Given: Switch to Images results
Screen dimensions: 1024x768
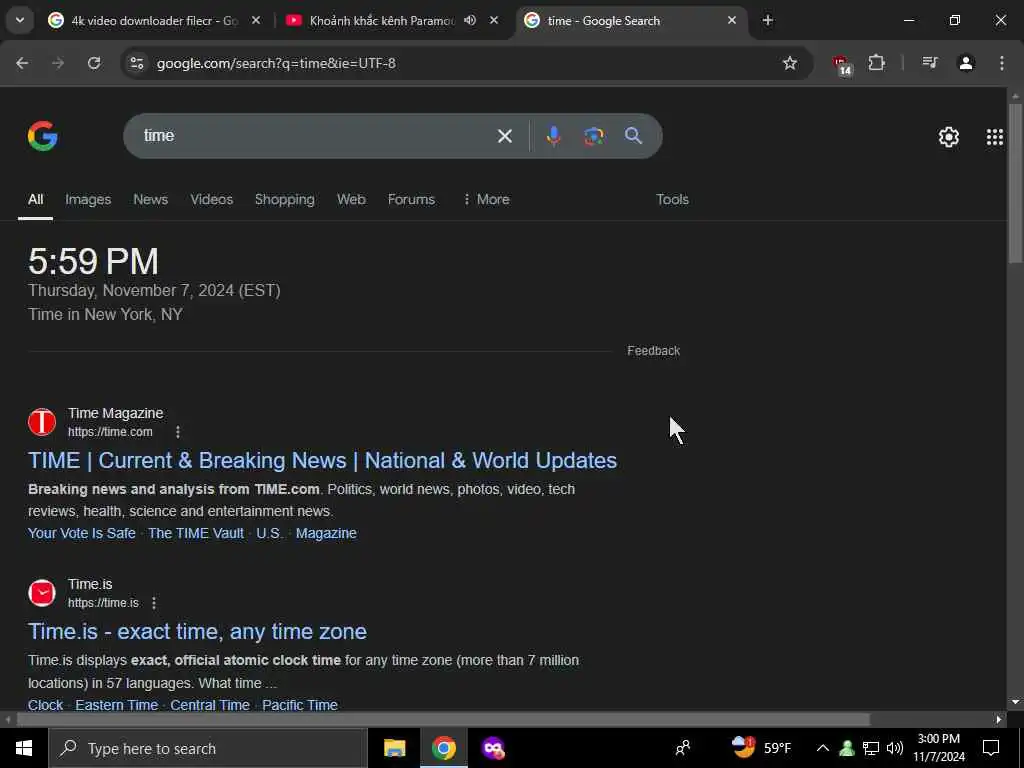Looking at the screenshot, I should coord(88,199).
